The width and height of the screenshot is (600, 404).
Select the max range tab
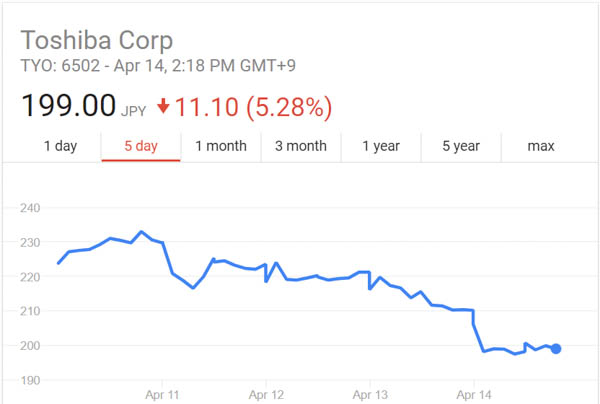click(x=541, y=146)
